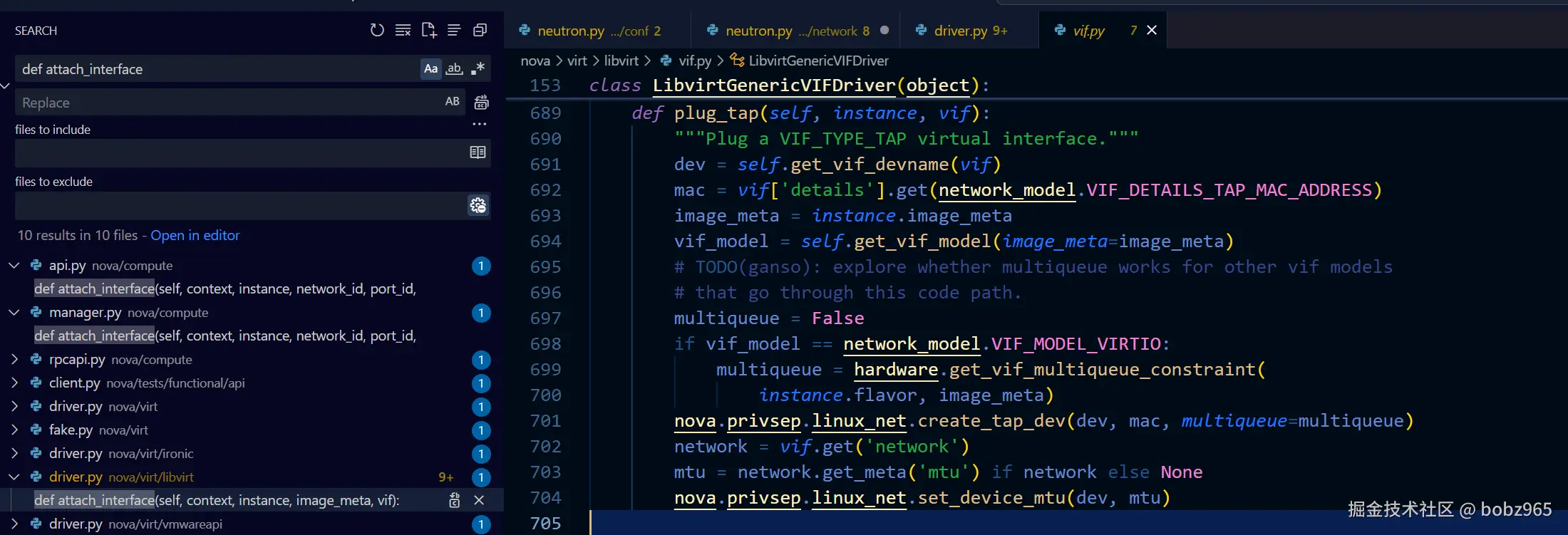Viewport: 1568px width, 535px height.
Task: Switch to neutron.py .../conf tab
Action: (597, 31)
